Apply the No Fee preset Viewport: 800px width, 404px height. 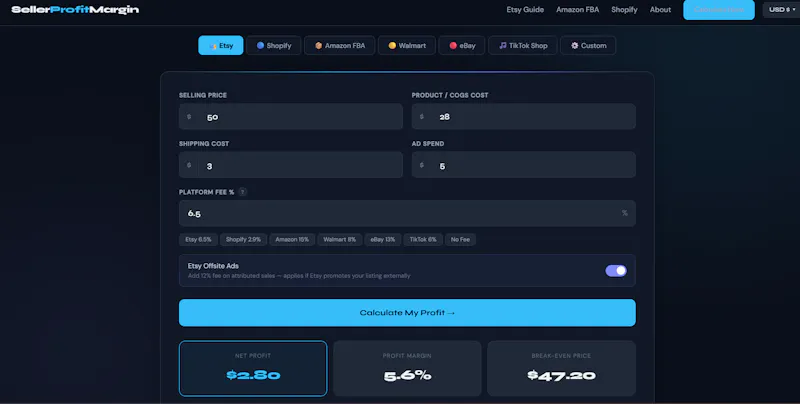point(461,239)
